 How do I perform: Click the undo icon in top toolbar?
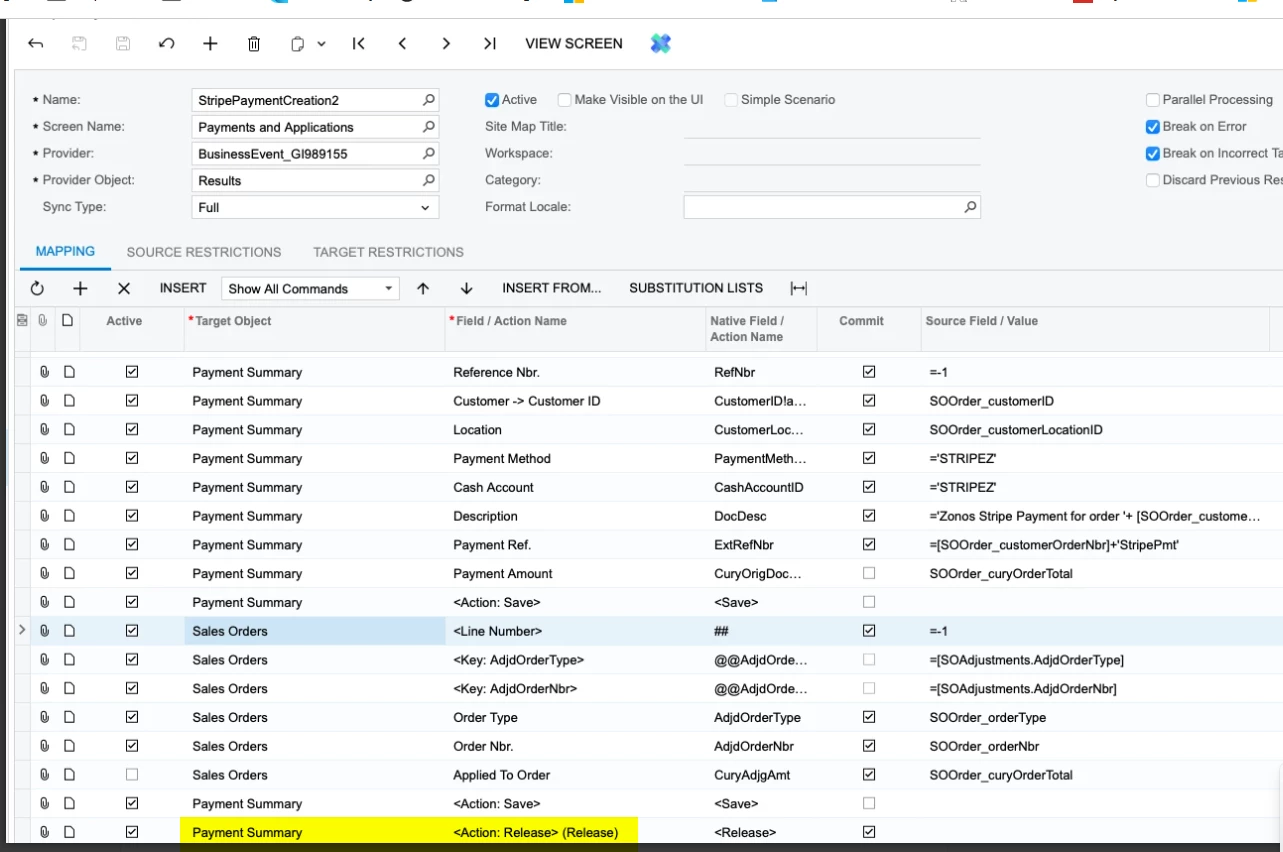point(167,44)
